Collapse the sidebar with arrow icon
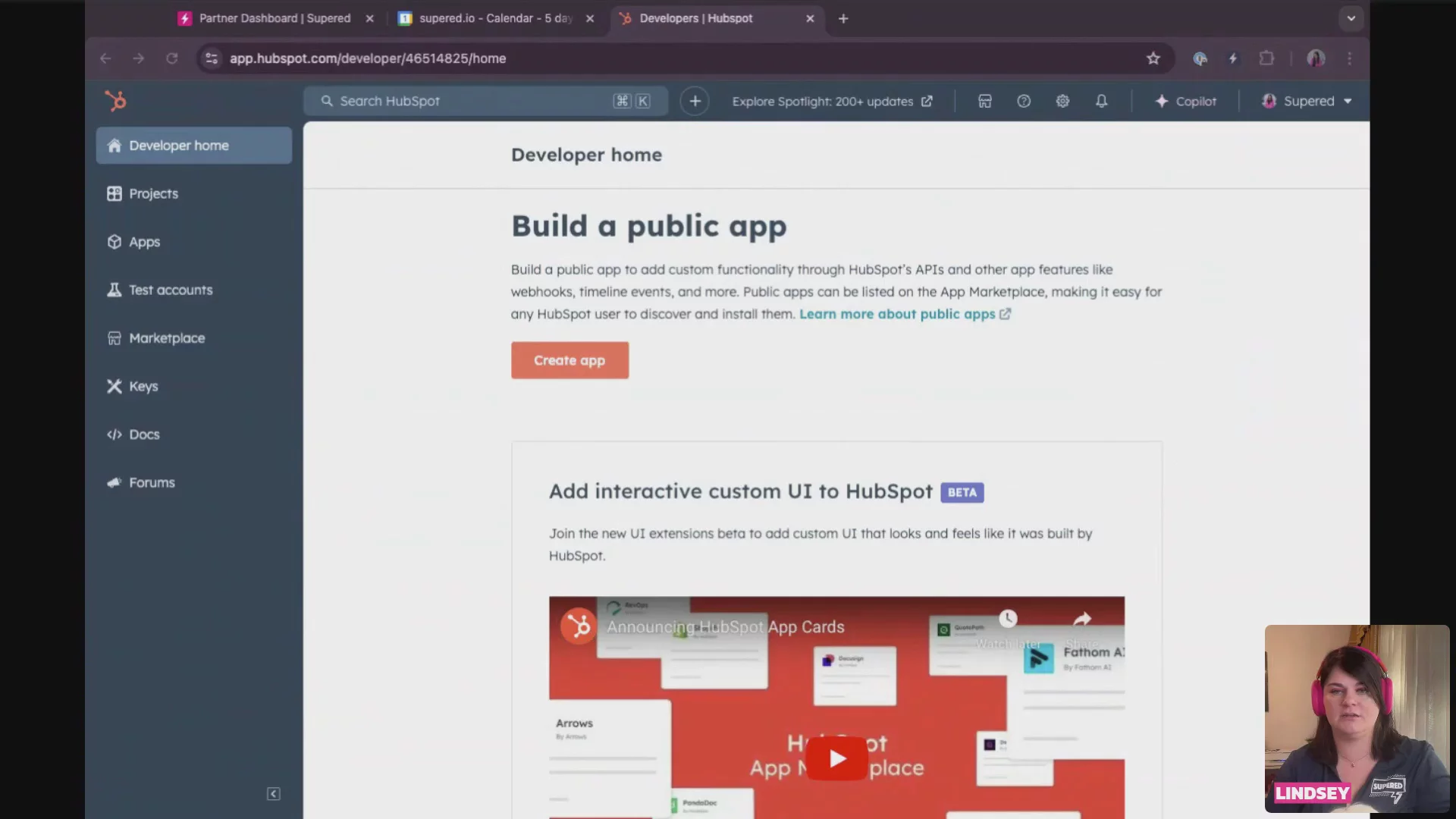Screen dimensions: 1456x819 click(x=274, y=794)
